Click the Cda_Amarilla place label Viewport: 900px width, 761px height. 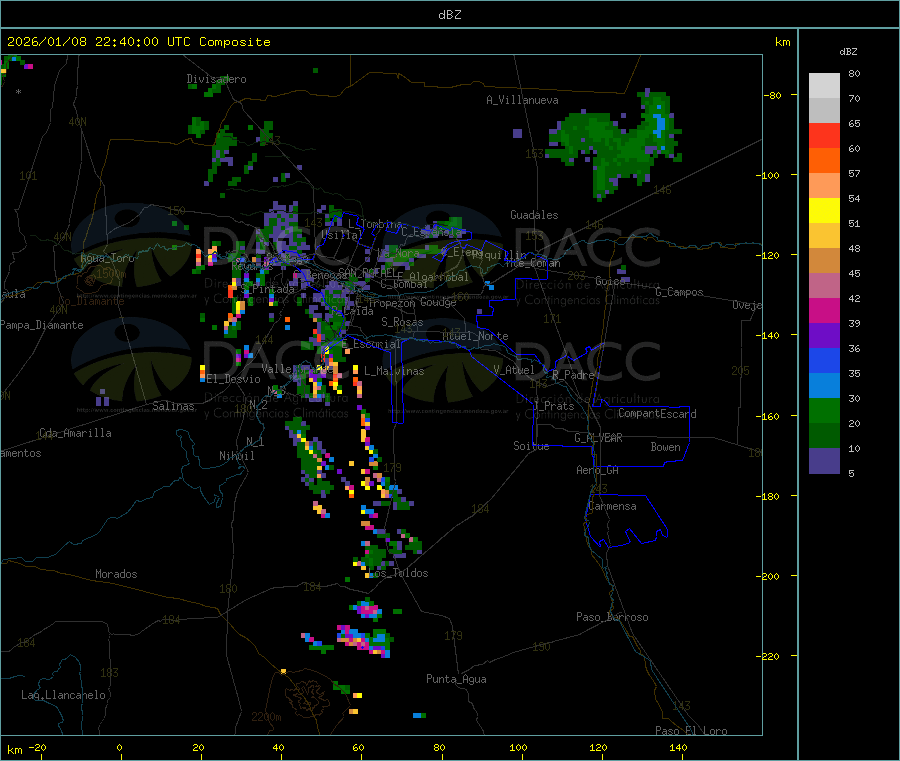(75, 433)
